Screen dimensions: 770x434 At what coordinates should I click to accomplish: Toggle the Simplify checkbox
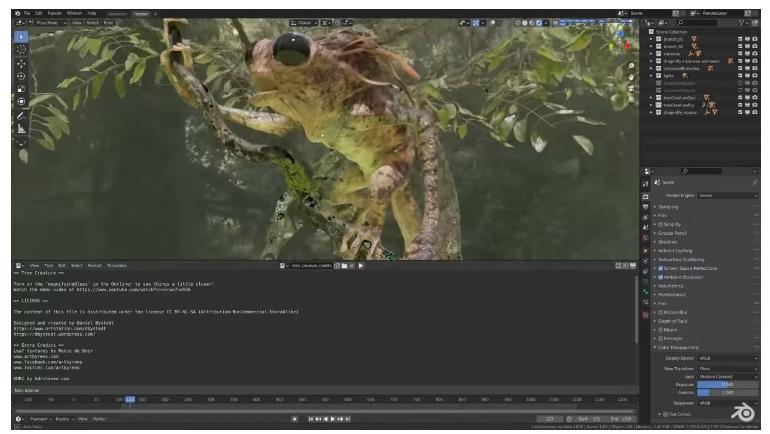661,224
